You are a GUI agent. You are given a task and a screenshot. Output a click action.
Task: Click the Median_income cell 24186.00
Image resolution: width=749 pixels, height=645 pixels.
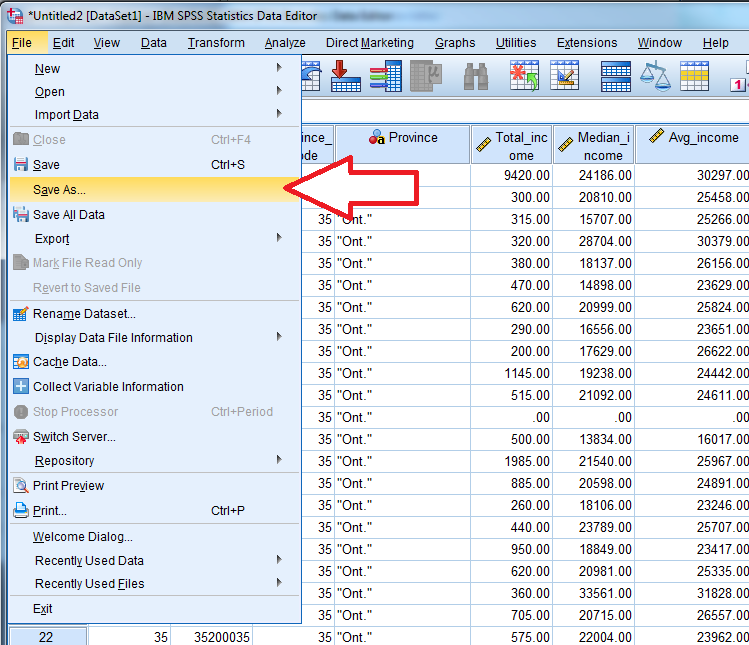point(594,175)
